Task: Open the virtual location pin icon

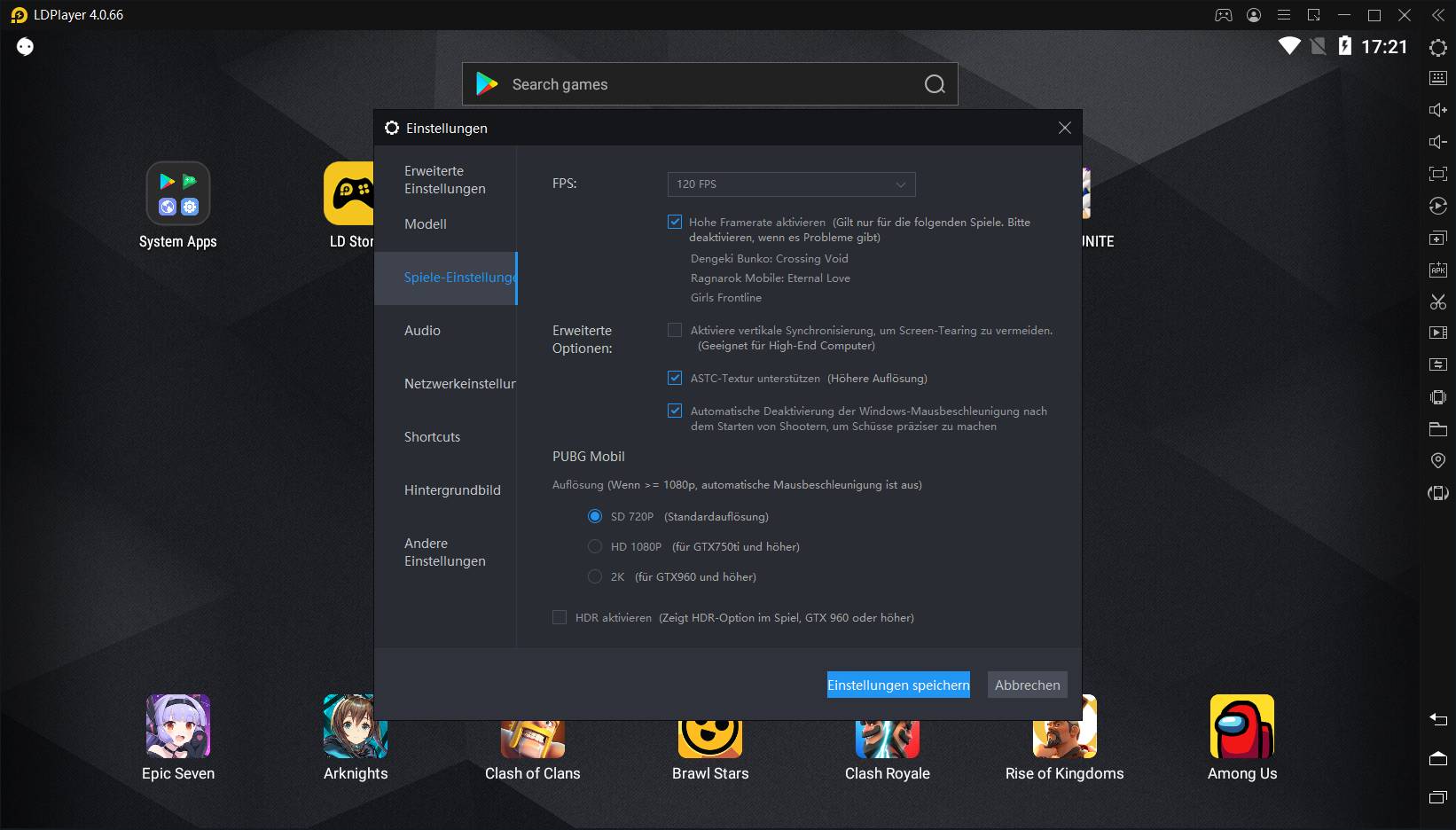Action: pyautogui.click(x=1438, y=460)
